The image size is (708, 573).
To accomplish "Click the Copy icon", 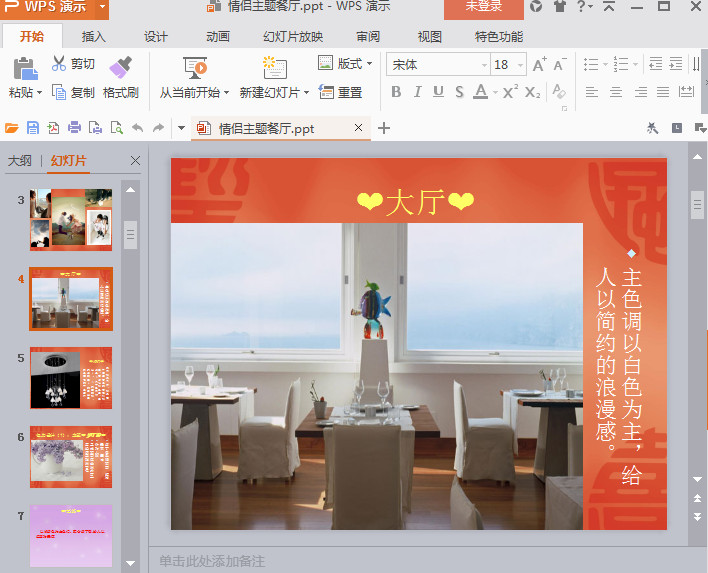I will pos(59,92).
